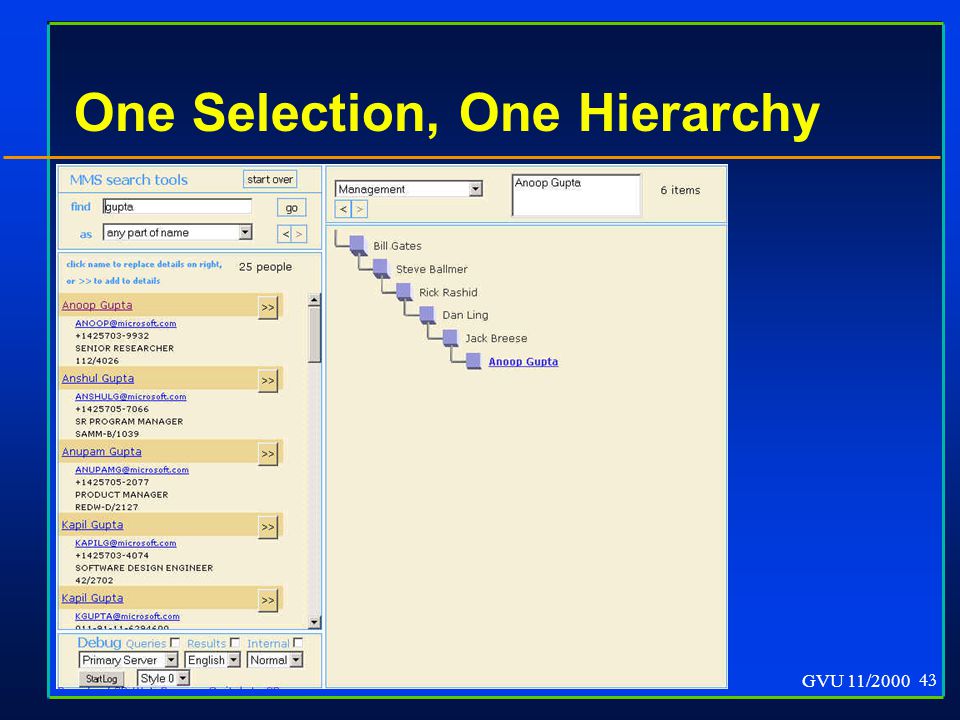This screenshot has height=720, width=960.
Task: Click ANSHULG@microsoft.com email link
Action: (130, 397)
